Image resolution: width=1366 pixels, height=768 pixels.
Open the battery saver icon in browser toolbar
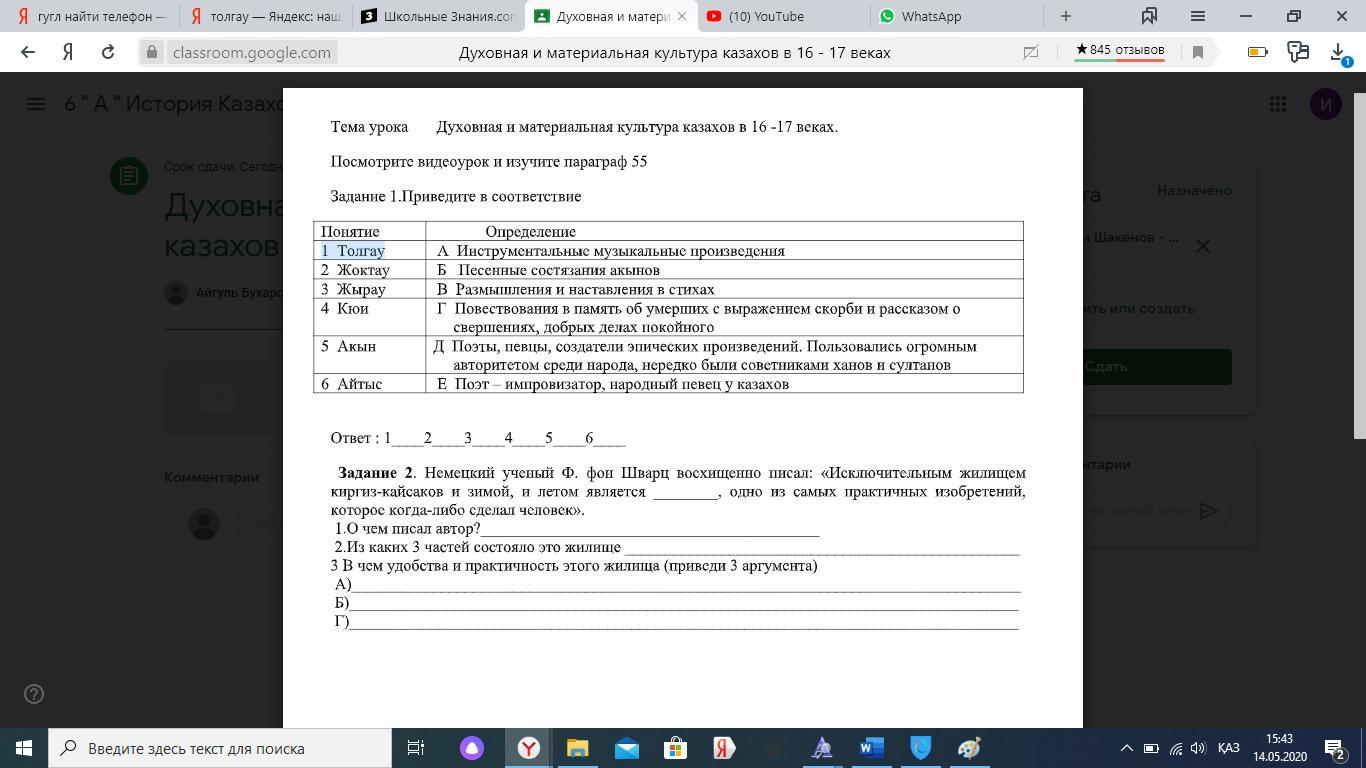click(x=1257, y=52)
